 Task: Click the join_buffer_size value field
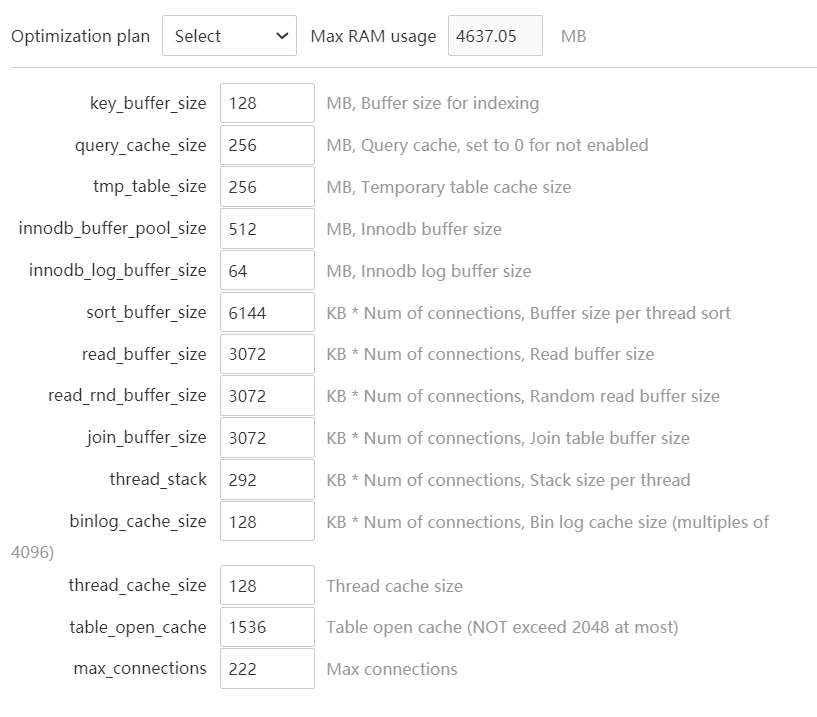pyautogui.click(x=267, y=438)
